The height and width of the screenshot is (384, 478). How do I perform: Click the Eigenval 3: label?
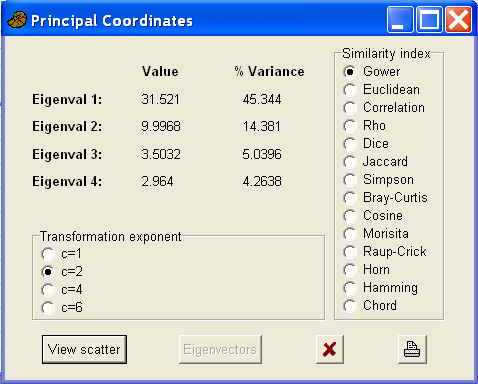(67, 154)
